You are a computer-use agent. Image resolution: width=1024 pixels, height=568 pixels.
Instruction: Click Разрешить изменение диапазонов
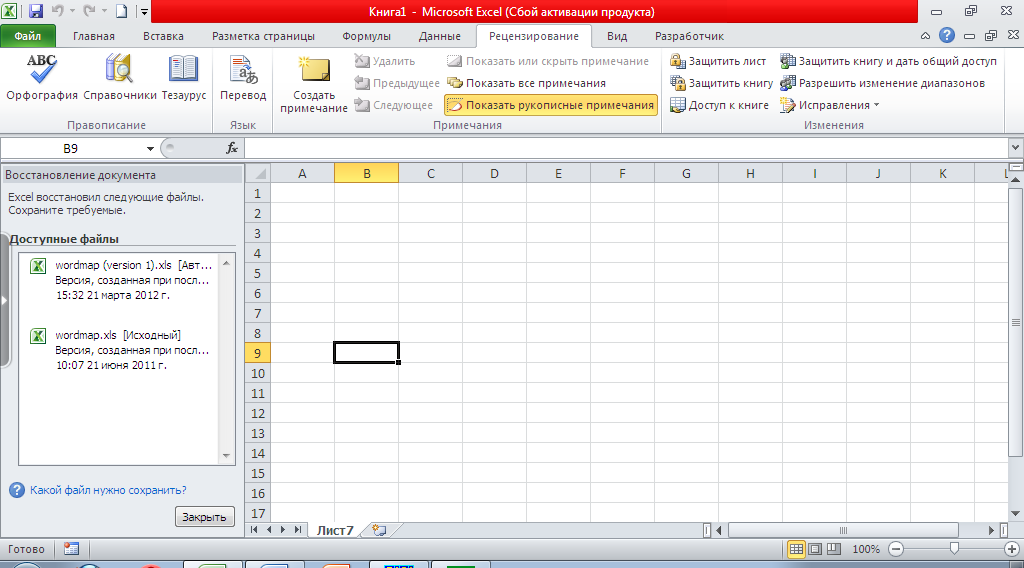(883, 84)
